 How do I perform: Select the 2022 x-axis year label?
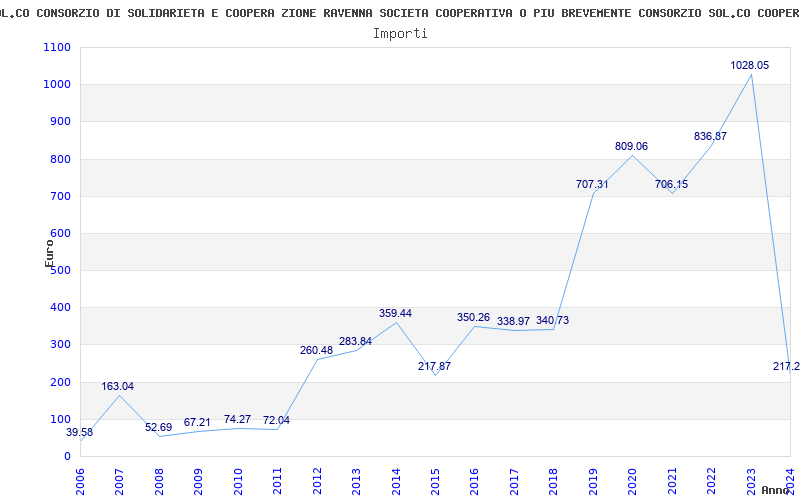(711, 481)
